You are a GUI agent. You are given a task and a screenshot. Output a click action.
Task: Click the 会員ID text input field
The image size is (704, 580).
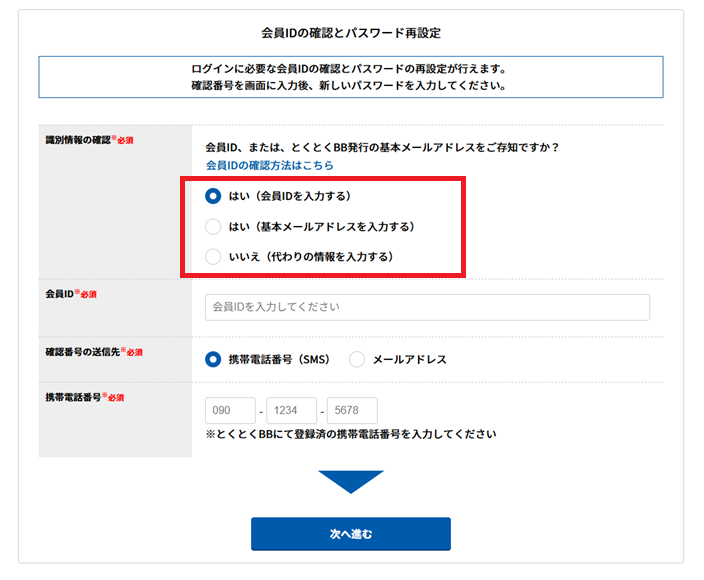click(x=427, y=307)
